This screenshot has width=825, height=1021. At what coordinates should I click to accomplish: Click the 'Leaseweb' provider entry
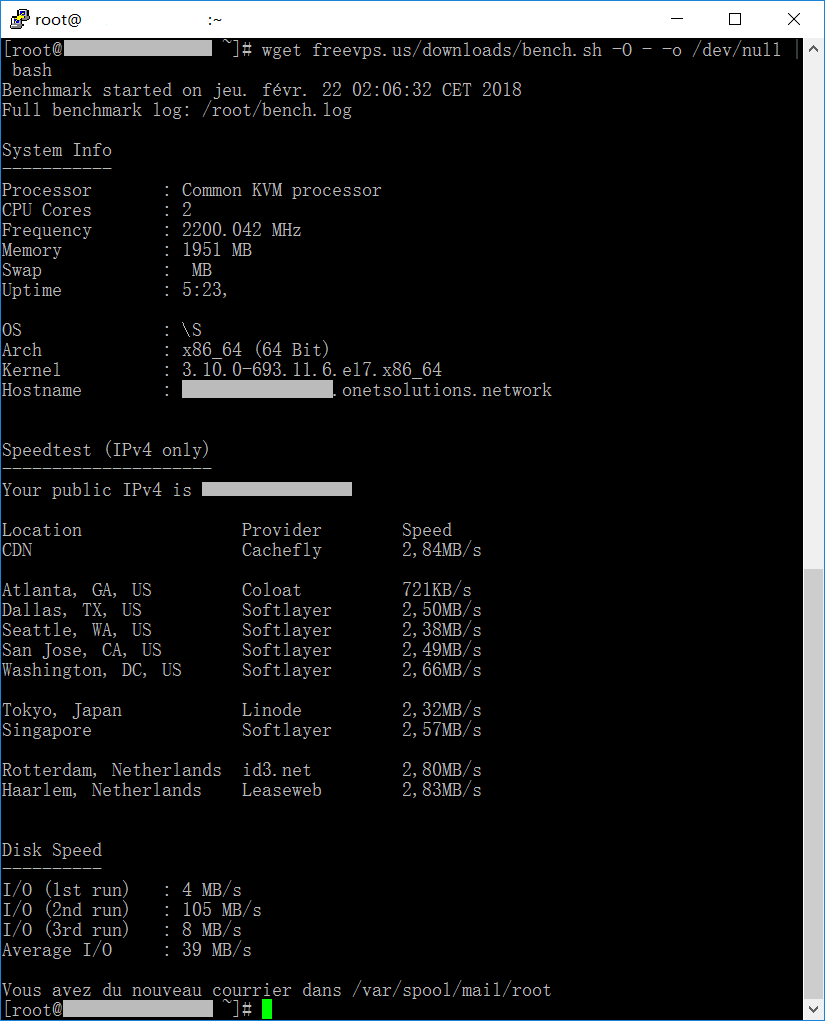281,790
